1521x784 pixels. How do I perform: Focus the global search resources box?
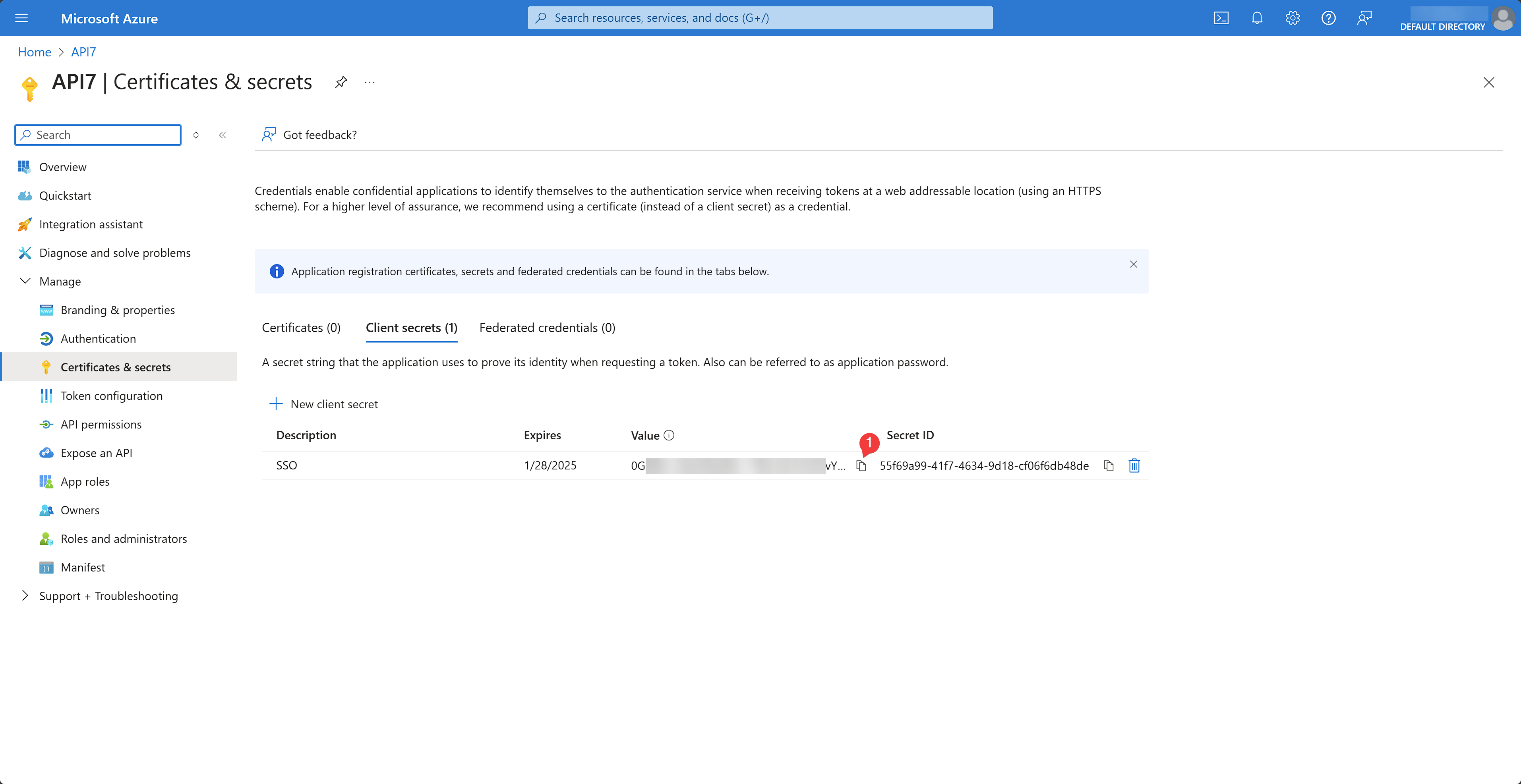[760, 18]
